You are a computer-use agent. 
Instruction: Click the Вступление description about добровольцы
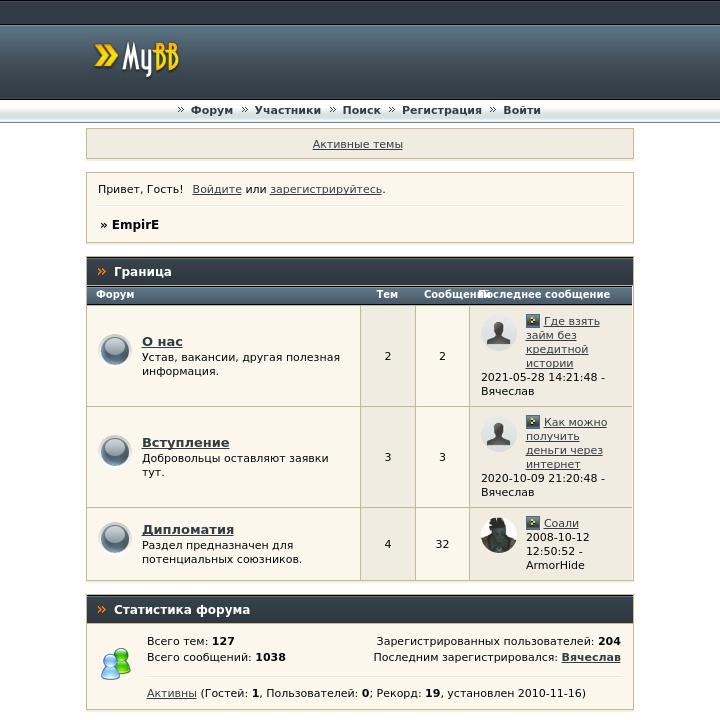(x=235, y=465)
